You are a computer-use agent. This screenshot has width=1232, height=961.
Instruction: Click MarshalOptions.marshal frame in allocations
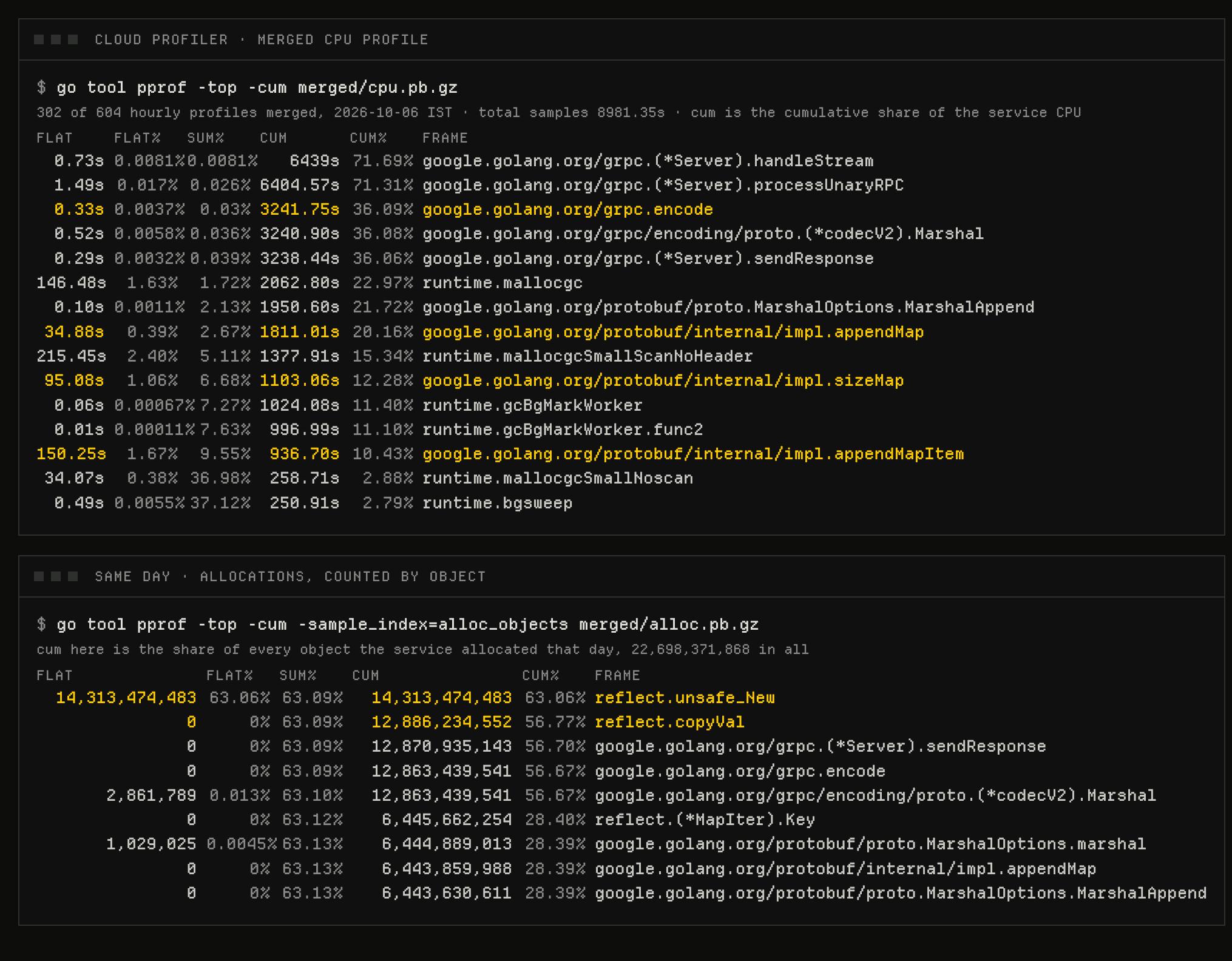870,844
